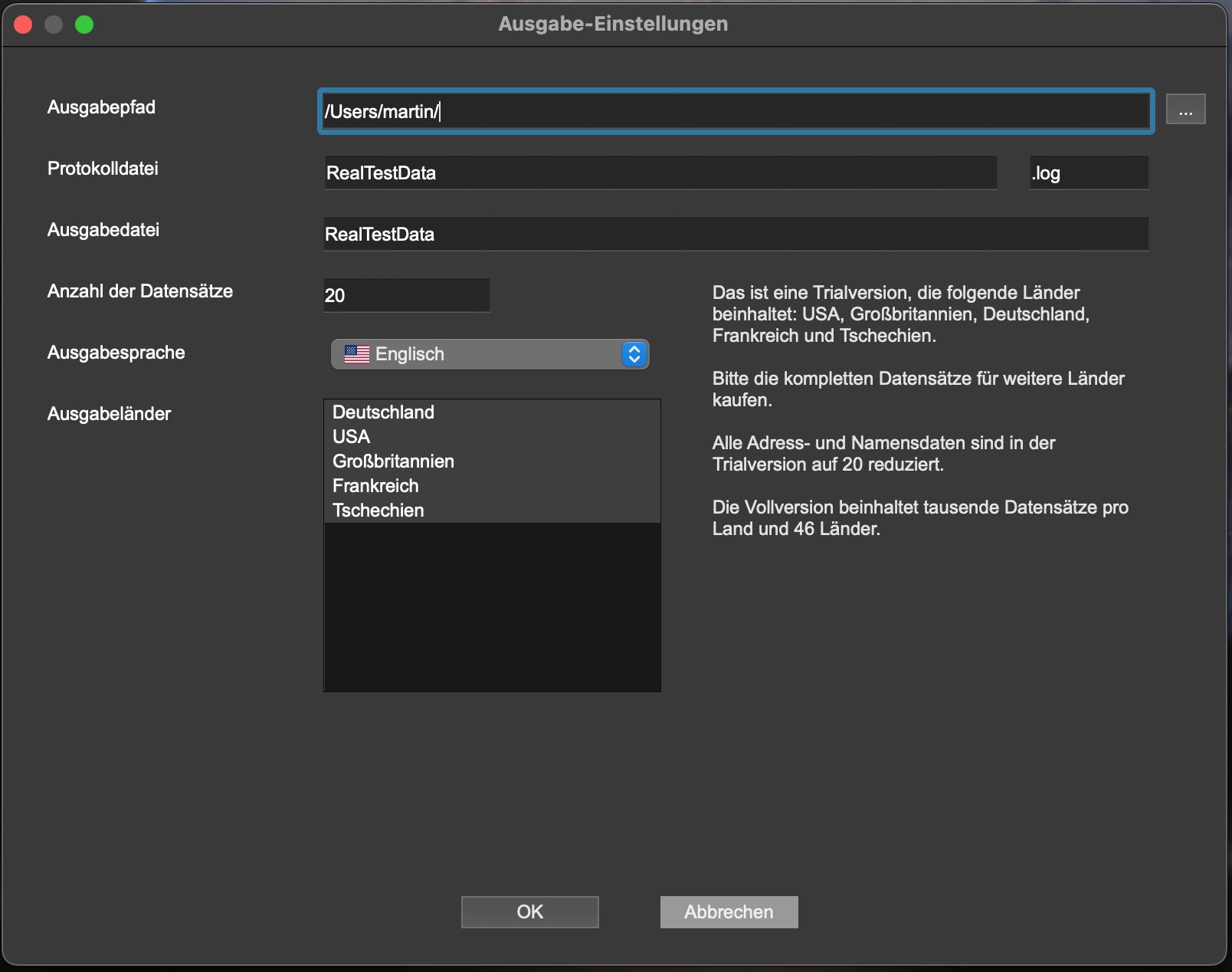This screenshot has height=972, width=1232.
Task: Open the path browse '...' button
Action: coord(1185,109)
